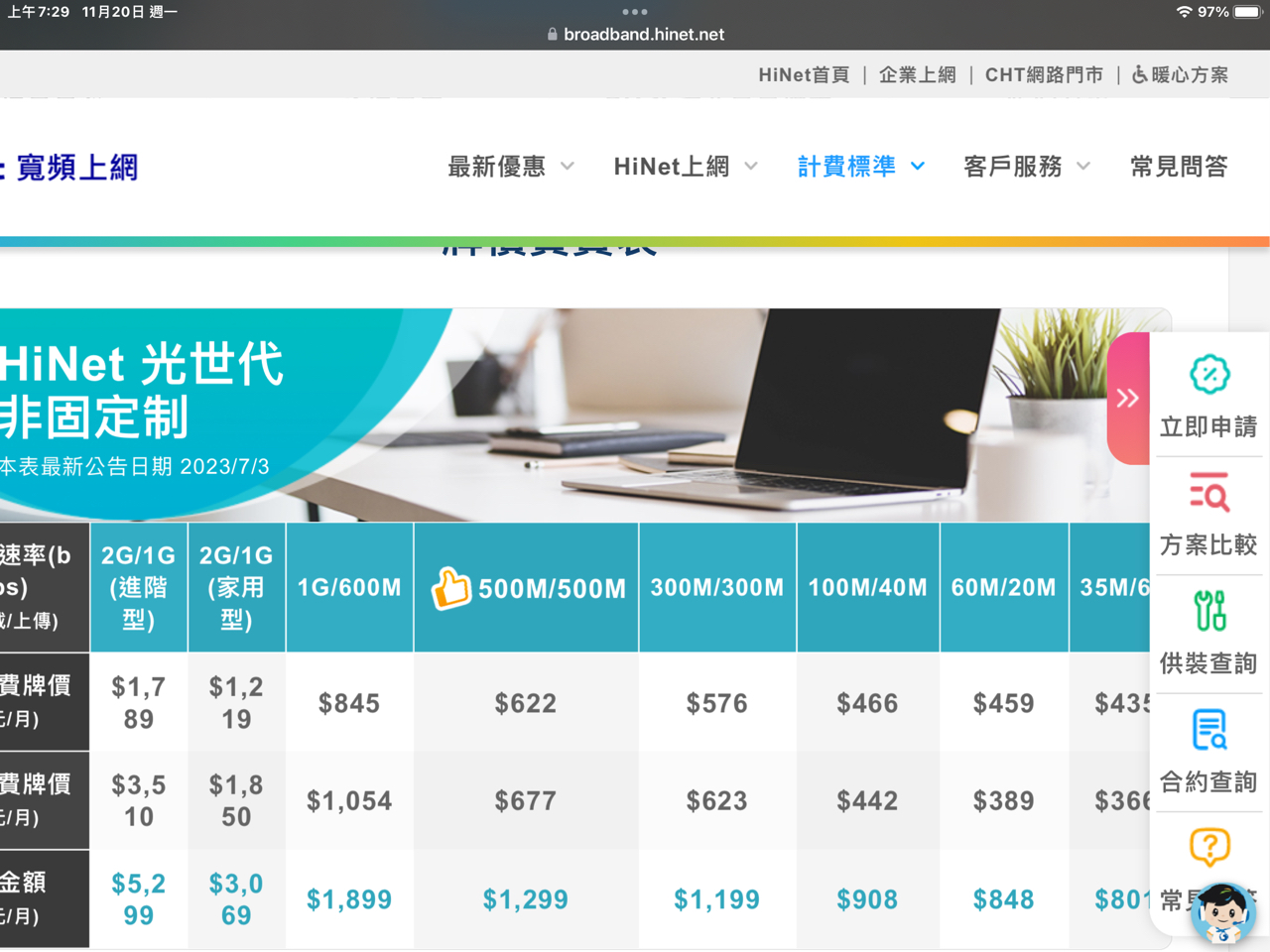Select the 100M/40M column header
This screenshot has width=1270, height=952.
(x=868, y=588)
